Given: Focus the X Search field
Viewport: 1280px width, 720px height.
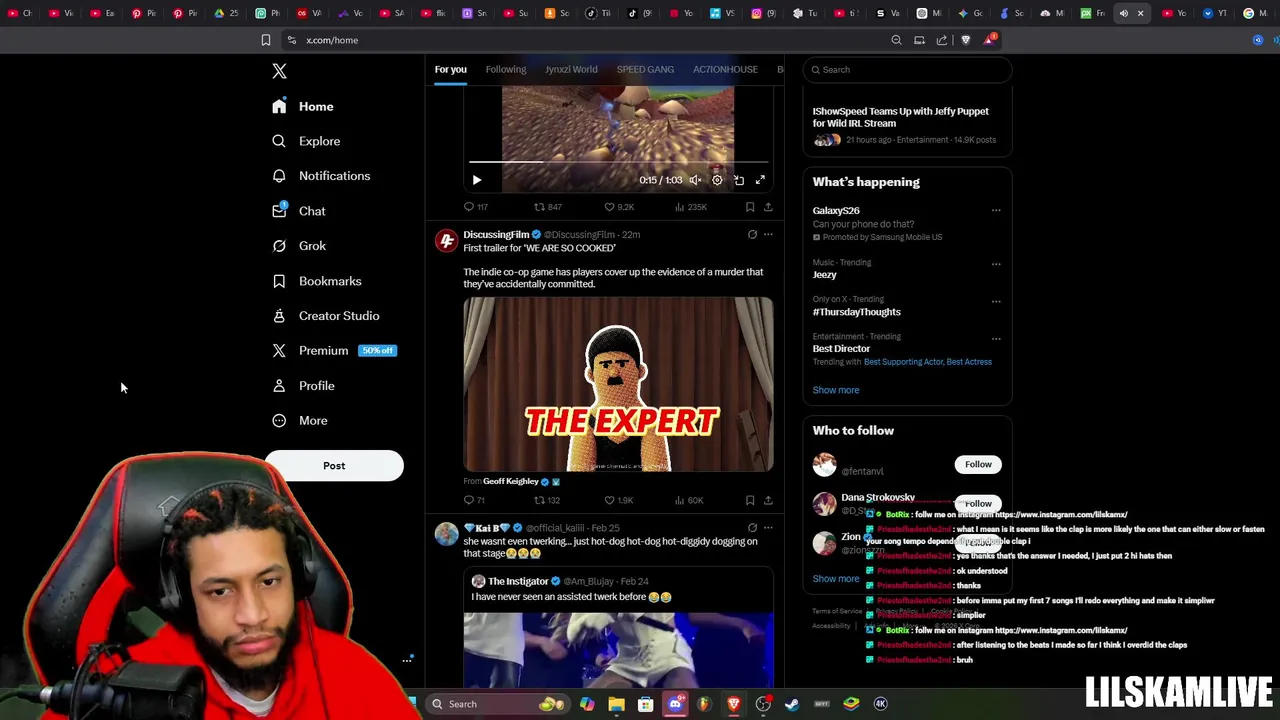Looking at the screenshot, I should pyautogui.click(x=907, y=70).
